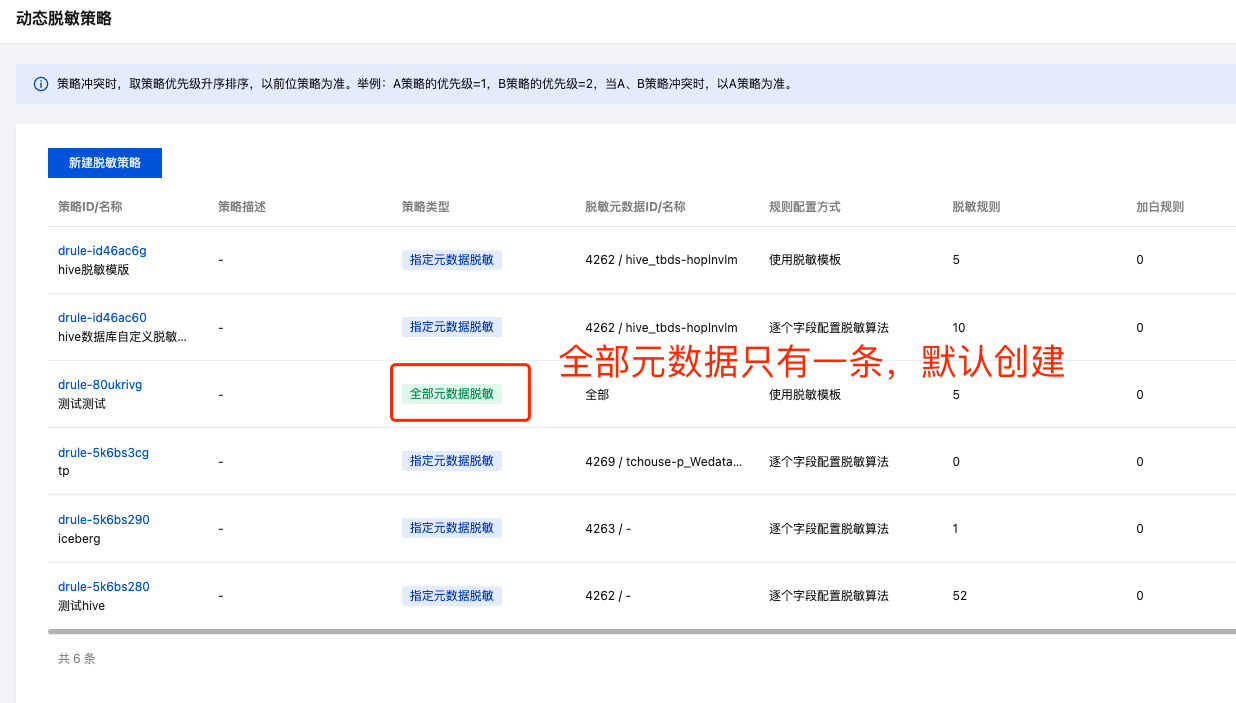This screenshot has width=1236, height=703.
Task: Click the table's horizontal scrollbar
Action: pyautogui.click(x=640, y=632)
